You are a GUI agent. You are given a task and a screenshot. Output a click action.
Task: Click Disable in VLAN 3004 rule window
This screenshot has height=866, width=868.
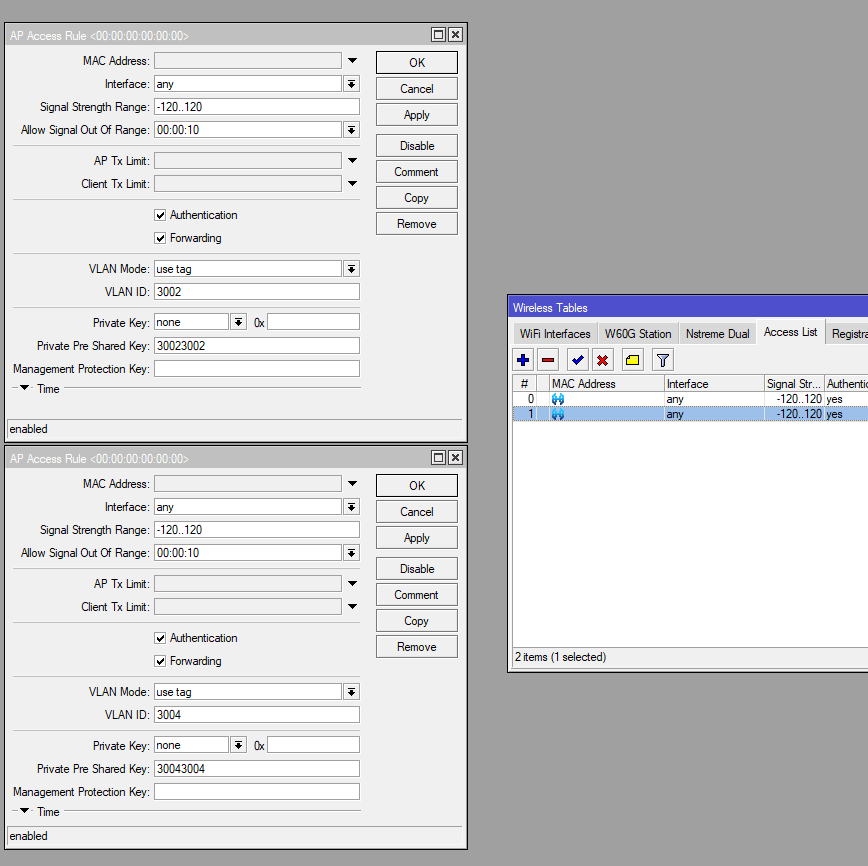[417, 569]
